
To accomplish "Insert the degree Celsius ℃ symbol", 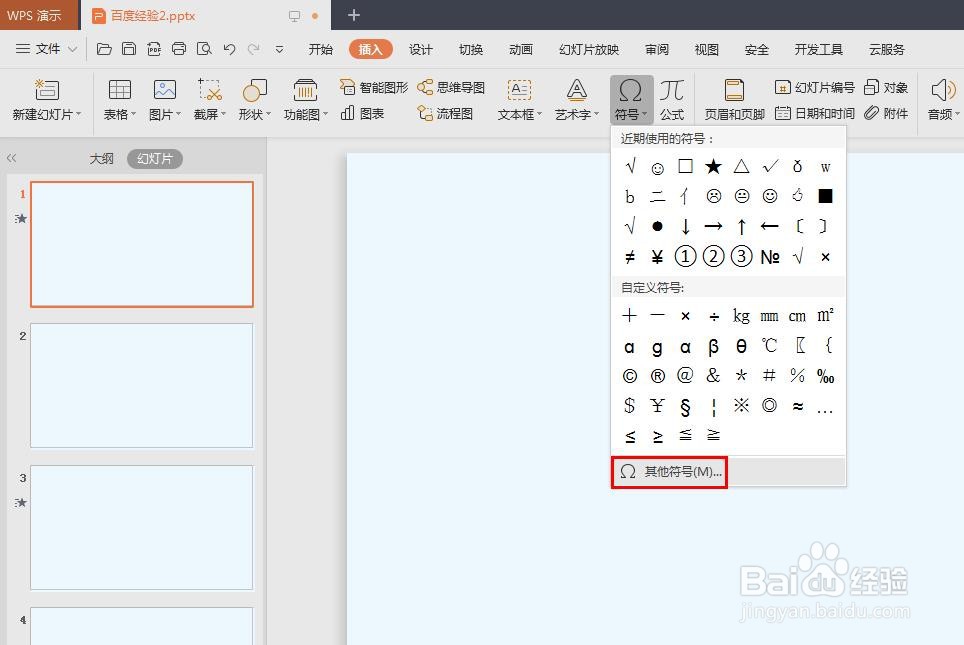I will pos(770,346).
